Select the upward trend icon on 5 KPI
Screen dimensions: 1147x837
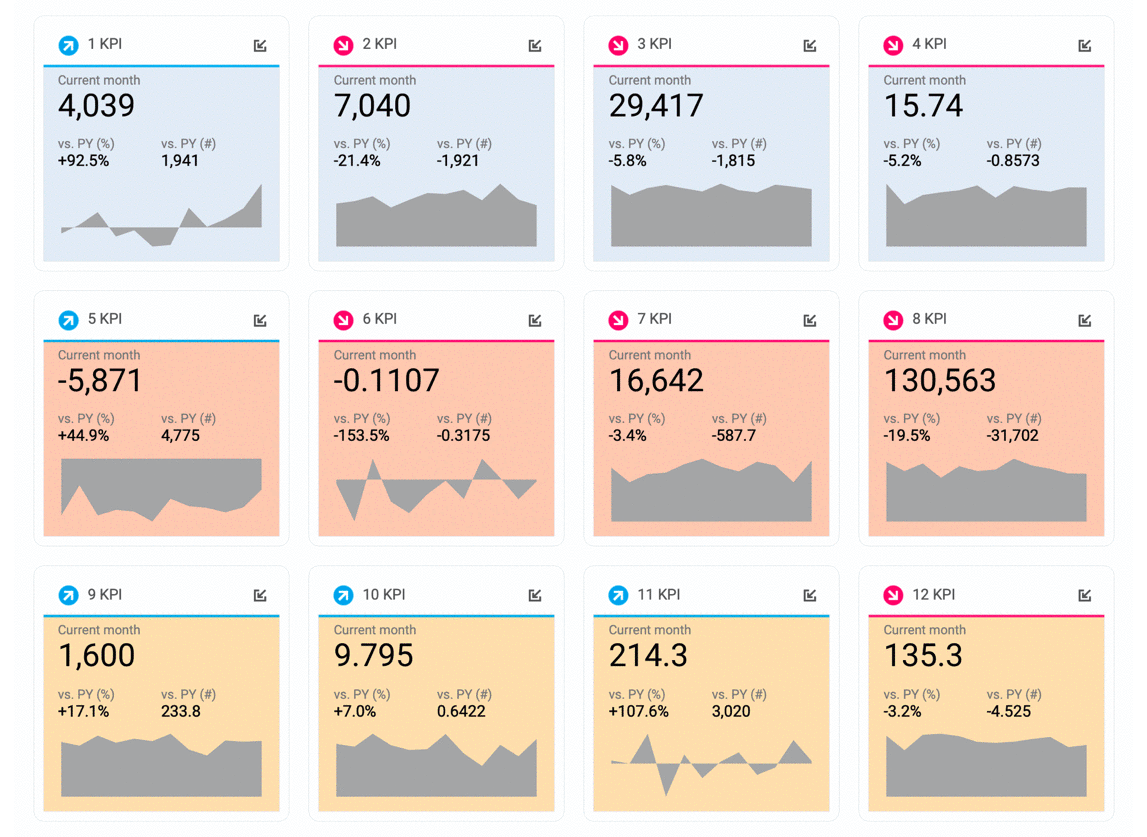[x=69, y=319]
